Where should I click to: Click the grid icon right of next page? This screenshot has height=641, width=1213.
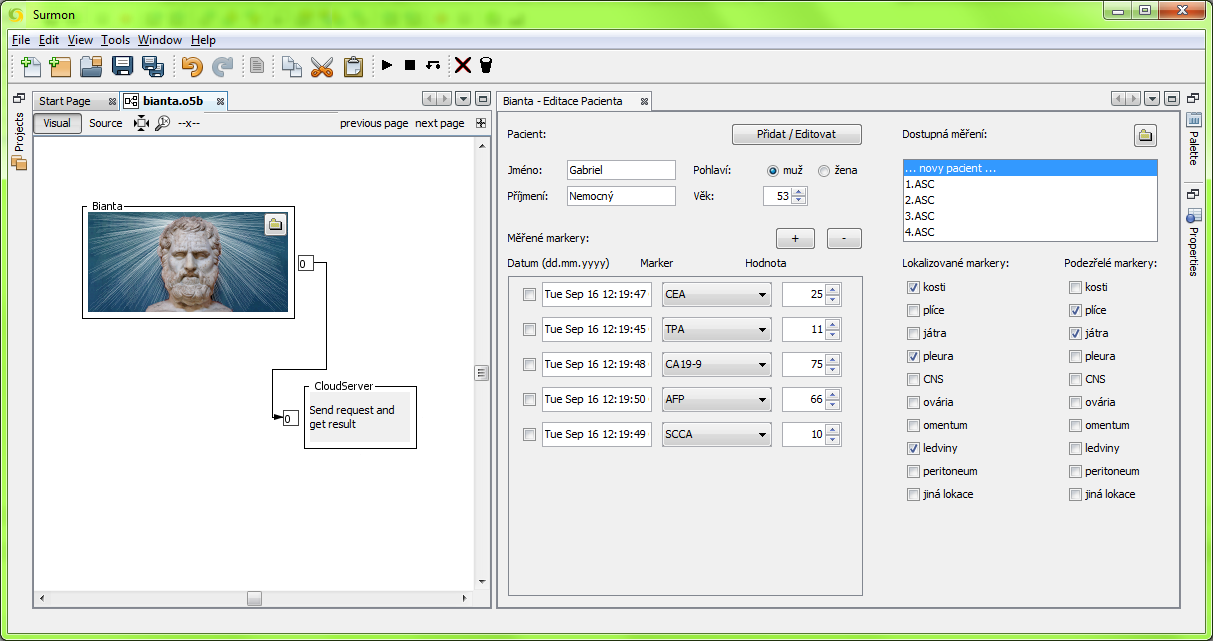pos(481,123)
